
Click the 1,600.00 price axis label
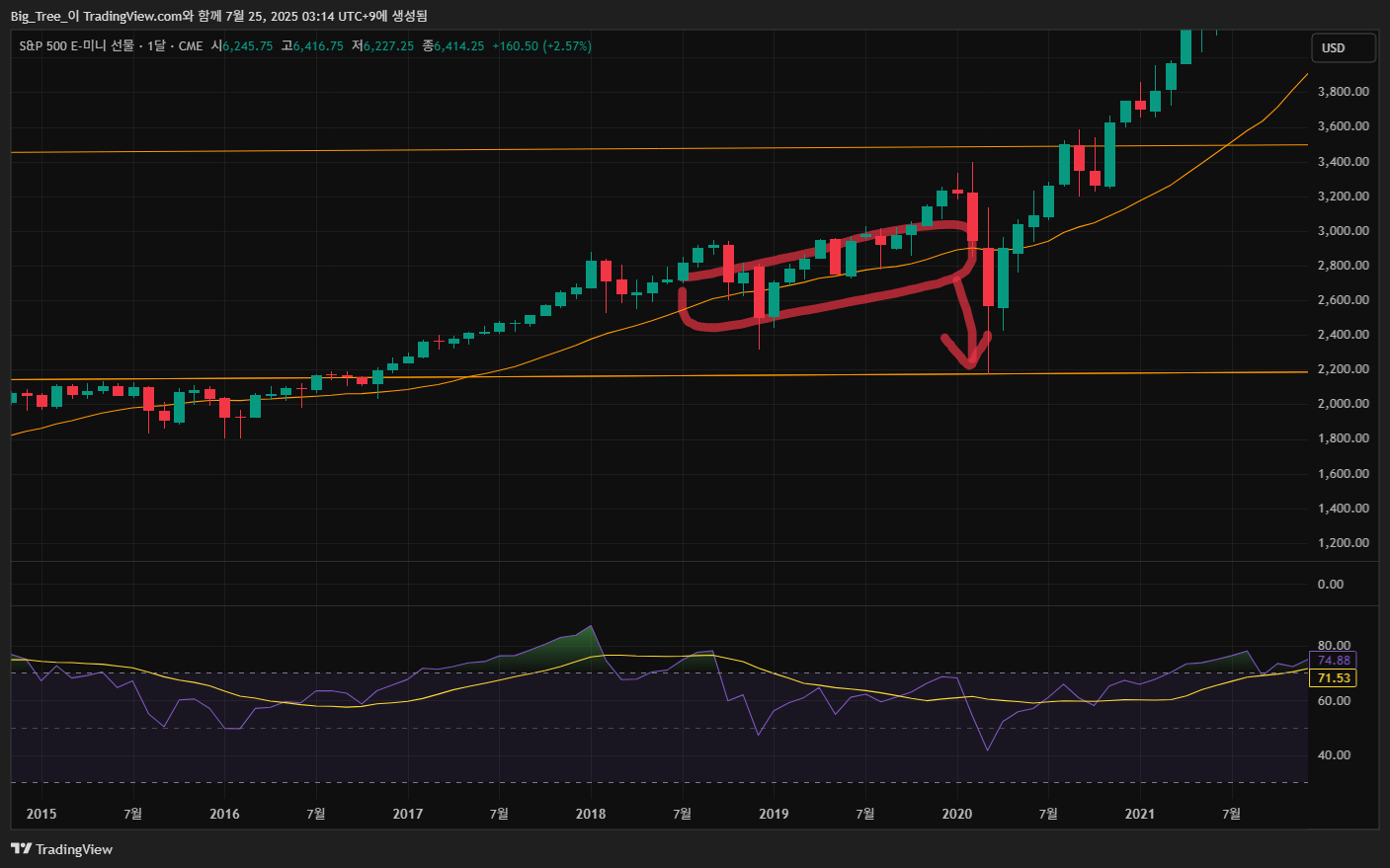pos(1344,473)
